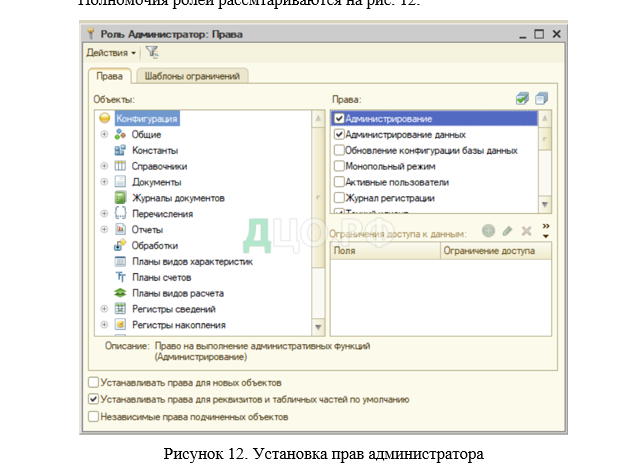
Task: Click the uncheck all rights icon
Action: click(541, 99)
